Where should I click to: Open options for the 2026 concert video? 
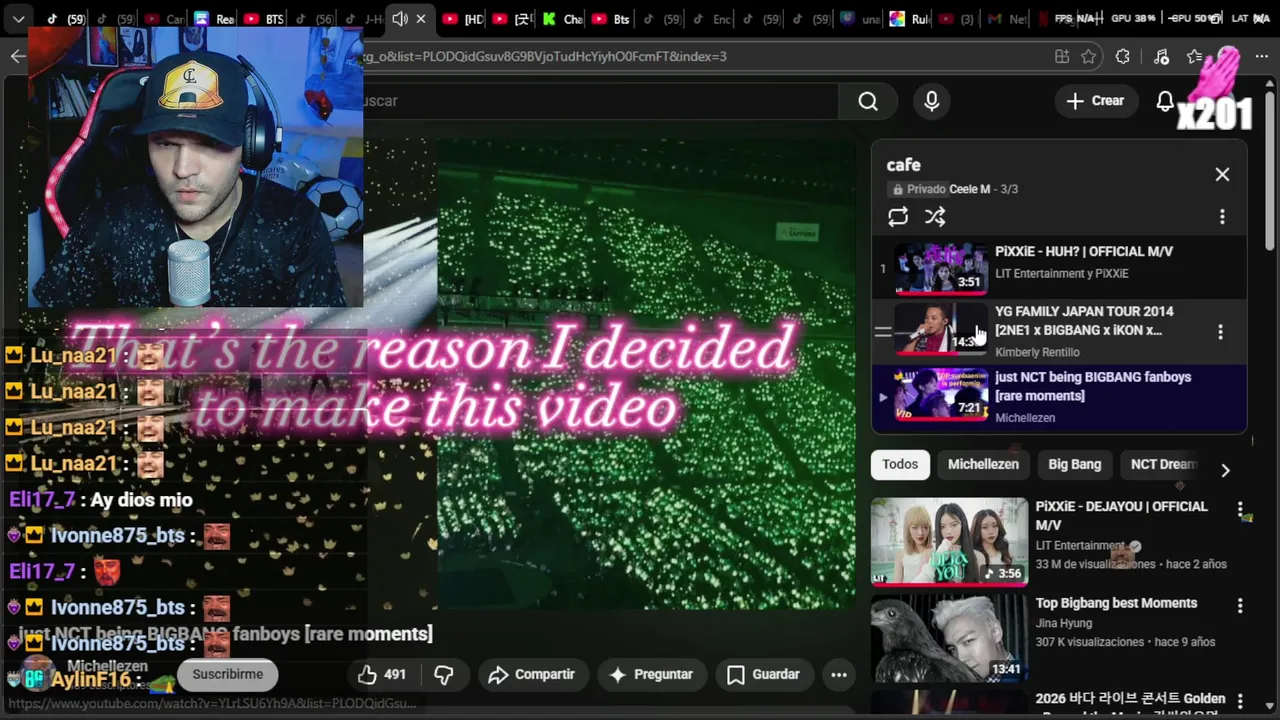[1240, 700]
